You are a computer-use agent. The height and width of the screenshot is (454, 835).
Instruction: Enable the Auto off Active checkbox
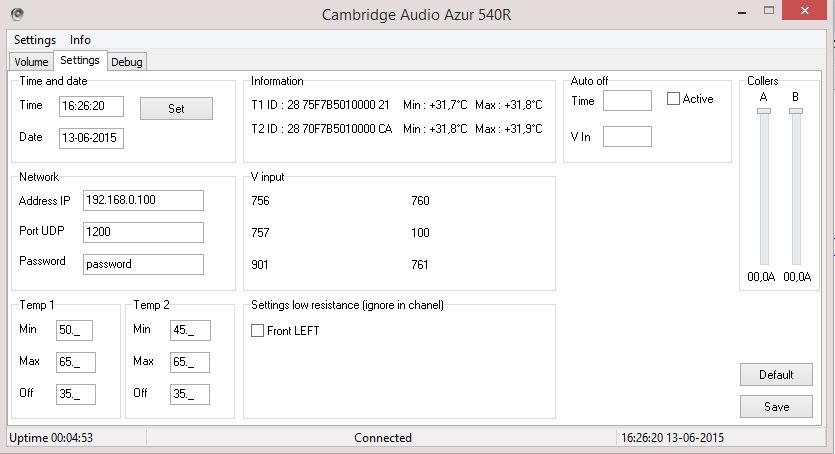[673, 99]
